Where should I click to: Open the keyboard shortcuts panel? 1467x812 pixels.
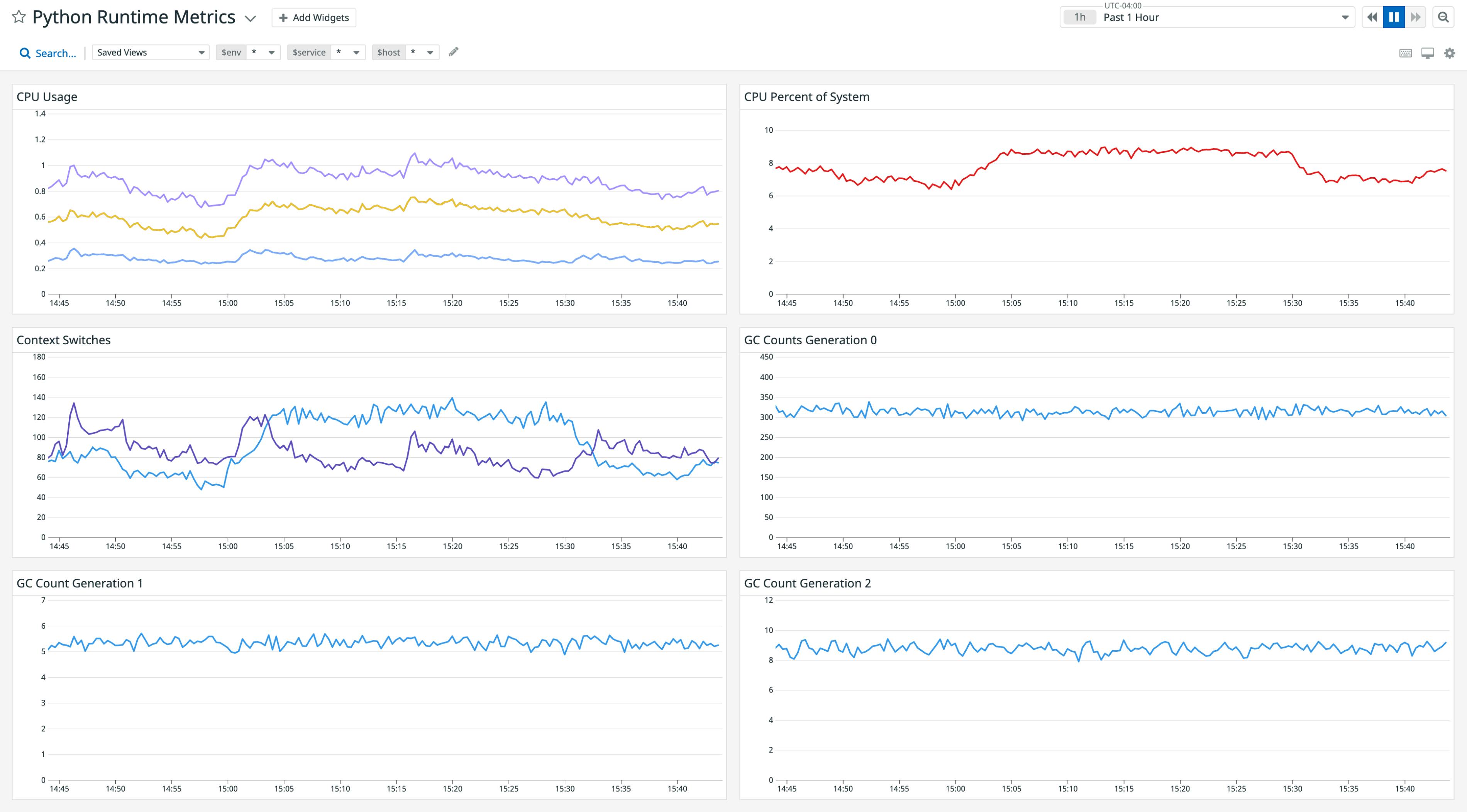1406,52
